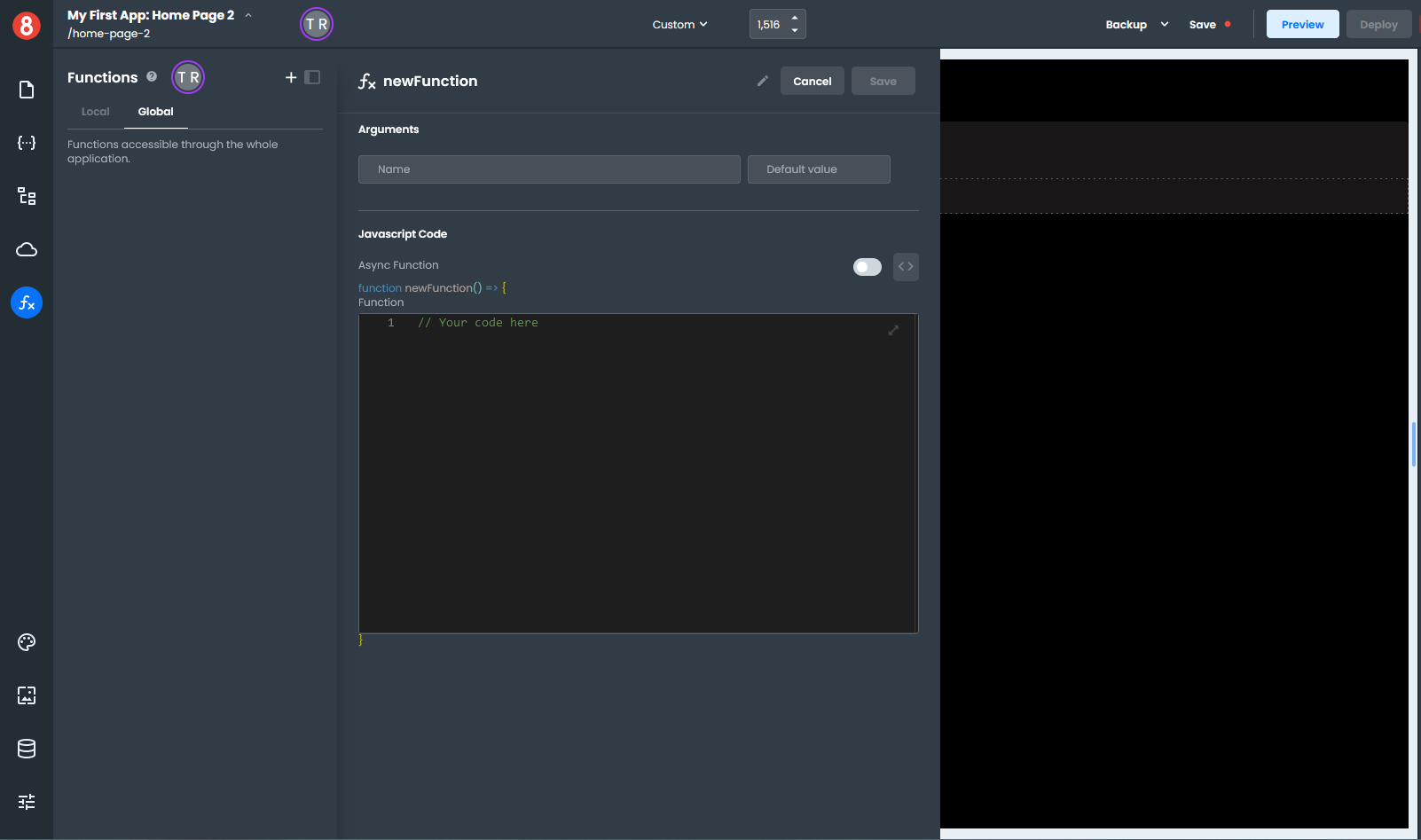Click the argument Name input field
Image resolution: width=1421 pixels, height=840 pixels.
[548, 169]
